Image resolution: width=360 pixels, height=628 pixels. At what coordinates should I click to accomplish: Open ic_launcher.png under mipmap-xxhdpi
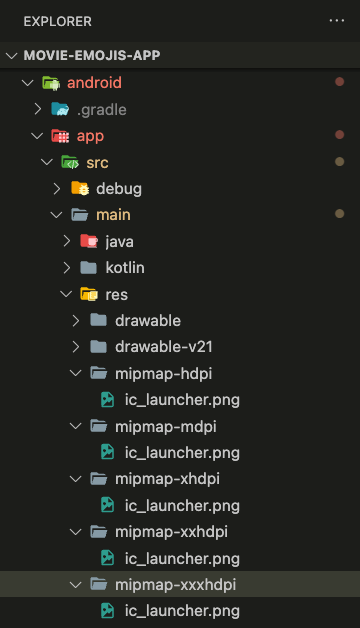click(182, 558)
